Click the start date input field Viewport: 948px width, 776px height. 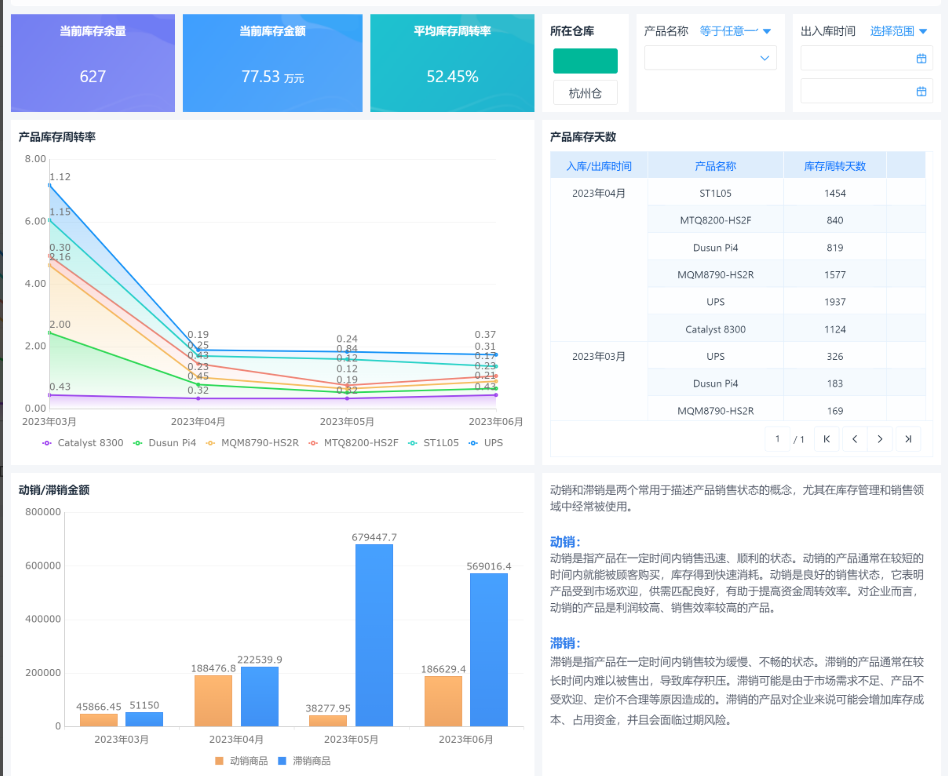pos(866,59)
